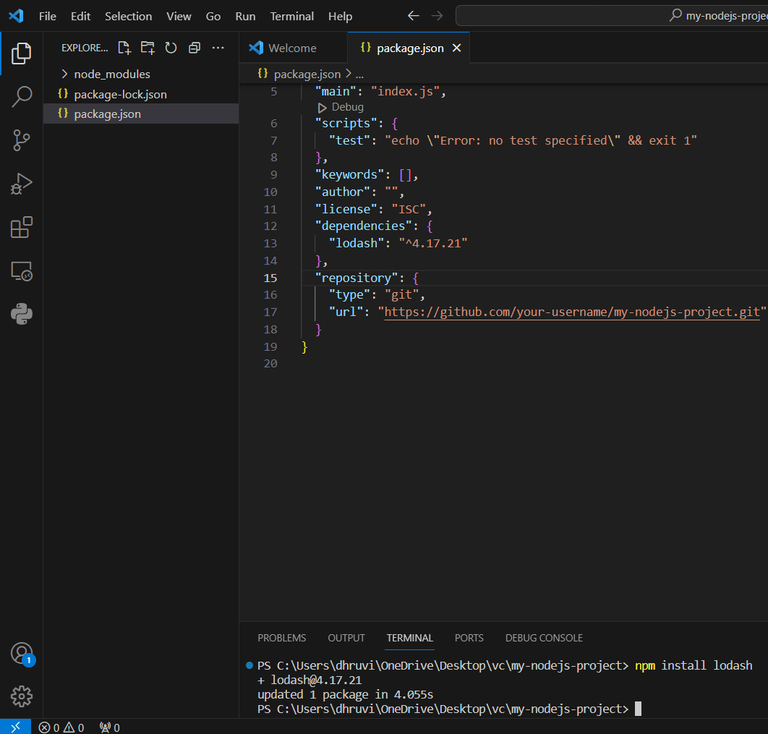Select package-lock.json in the file tree

pos(120,94)
